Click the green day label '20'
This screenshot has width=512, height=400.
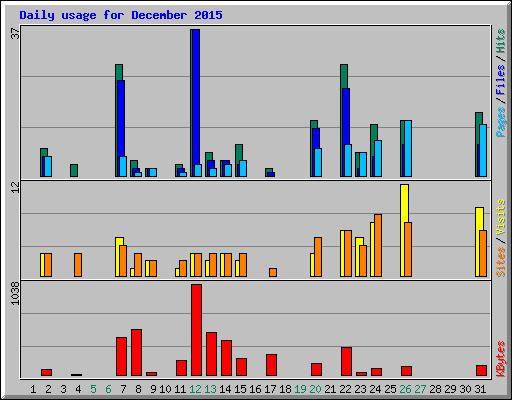point(315,389)
